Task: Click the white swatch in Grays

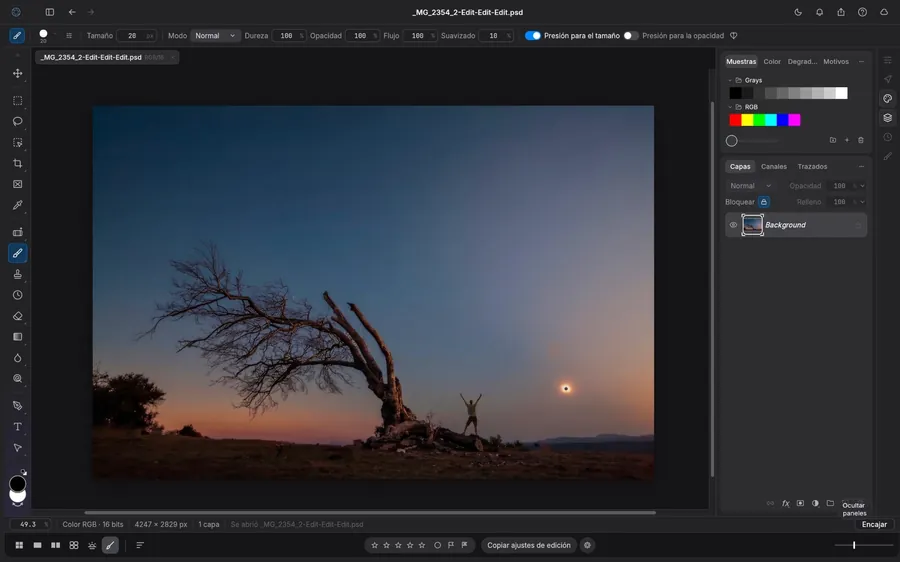Action: tap(841, 93)
